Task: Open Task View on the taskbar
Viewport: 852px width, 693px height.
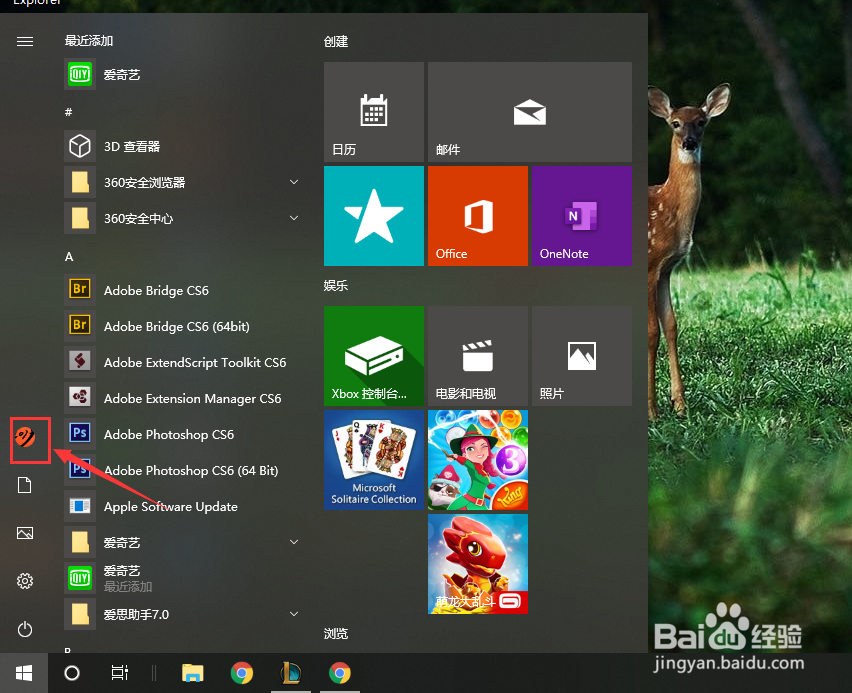Action: [x=120, y=673]
